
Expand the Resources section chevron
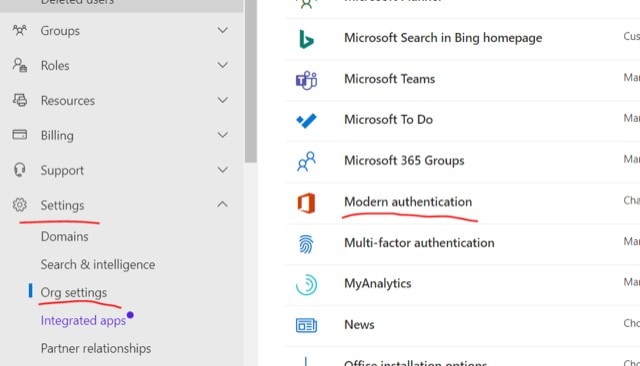222,100
